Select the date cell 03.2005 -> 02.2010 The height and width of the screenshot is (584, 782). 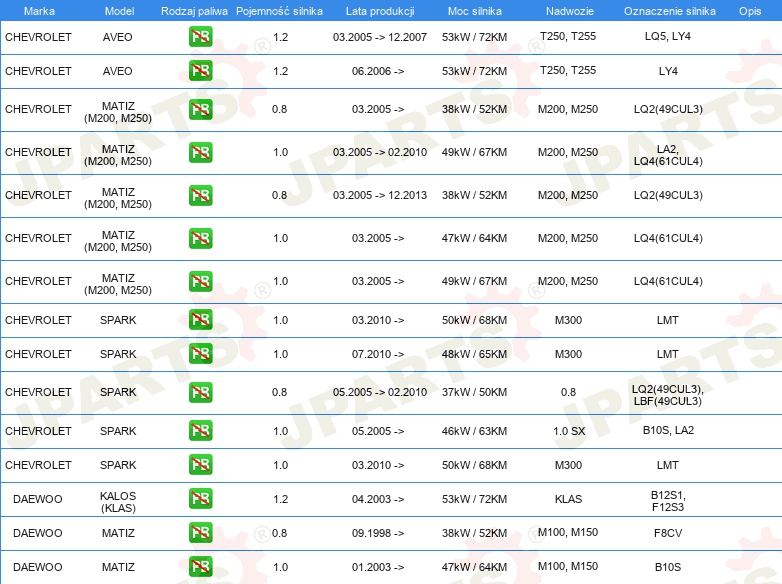point(380,152)
